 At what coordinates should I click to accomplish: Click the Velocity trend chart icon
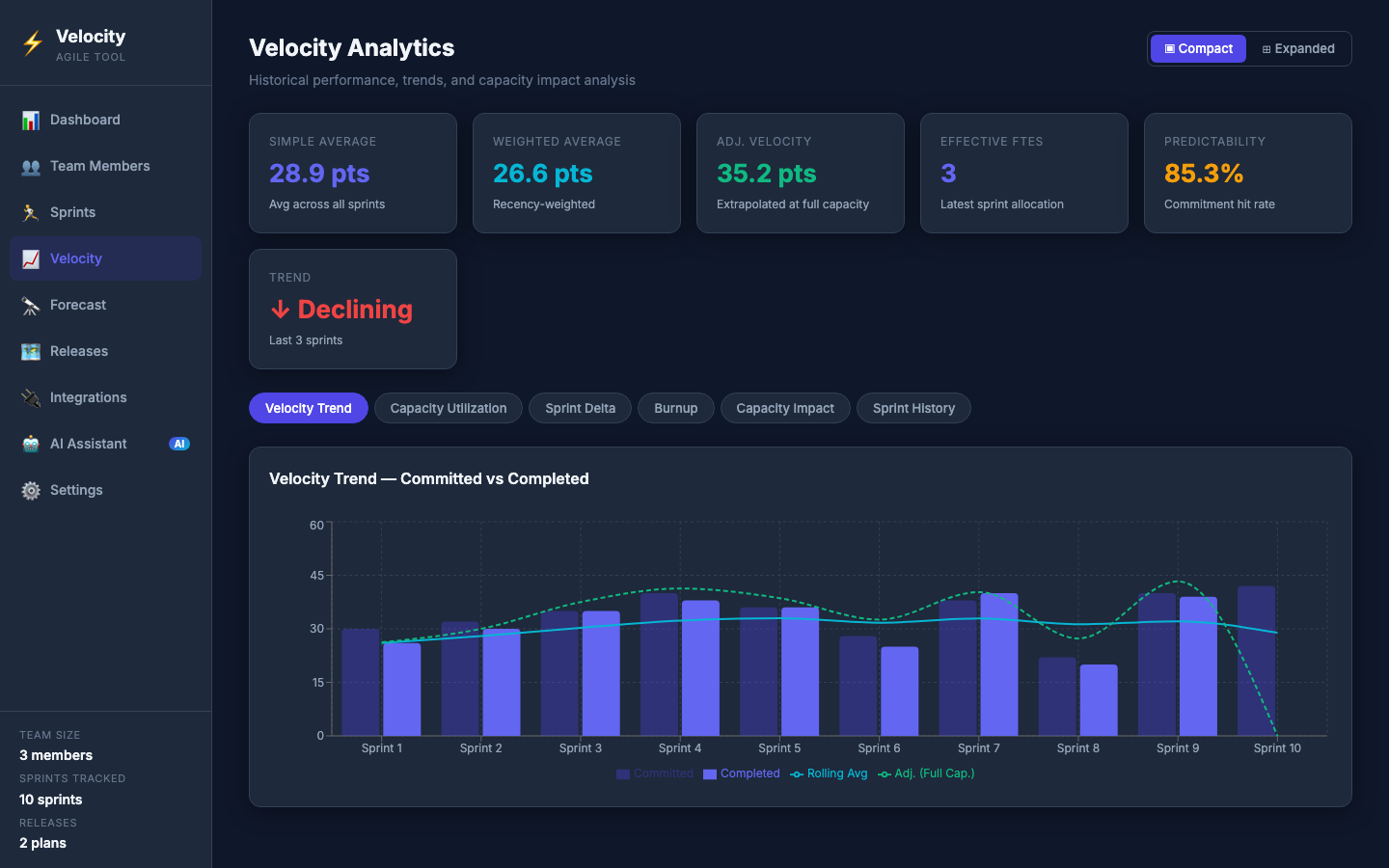[x=31, y=258]
